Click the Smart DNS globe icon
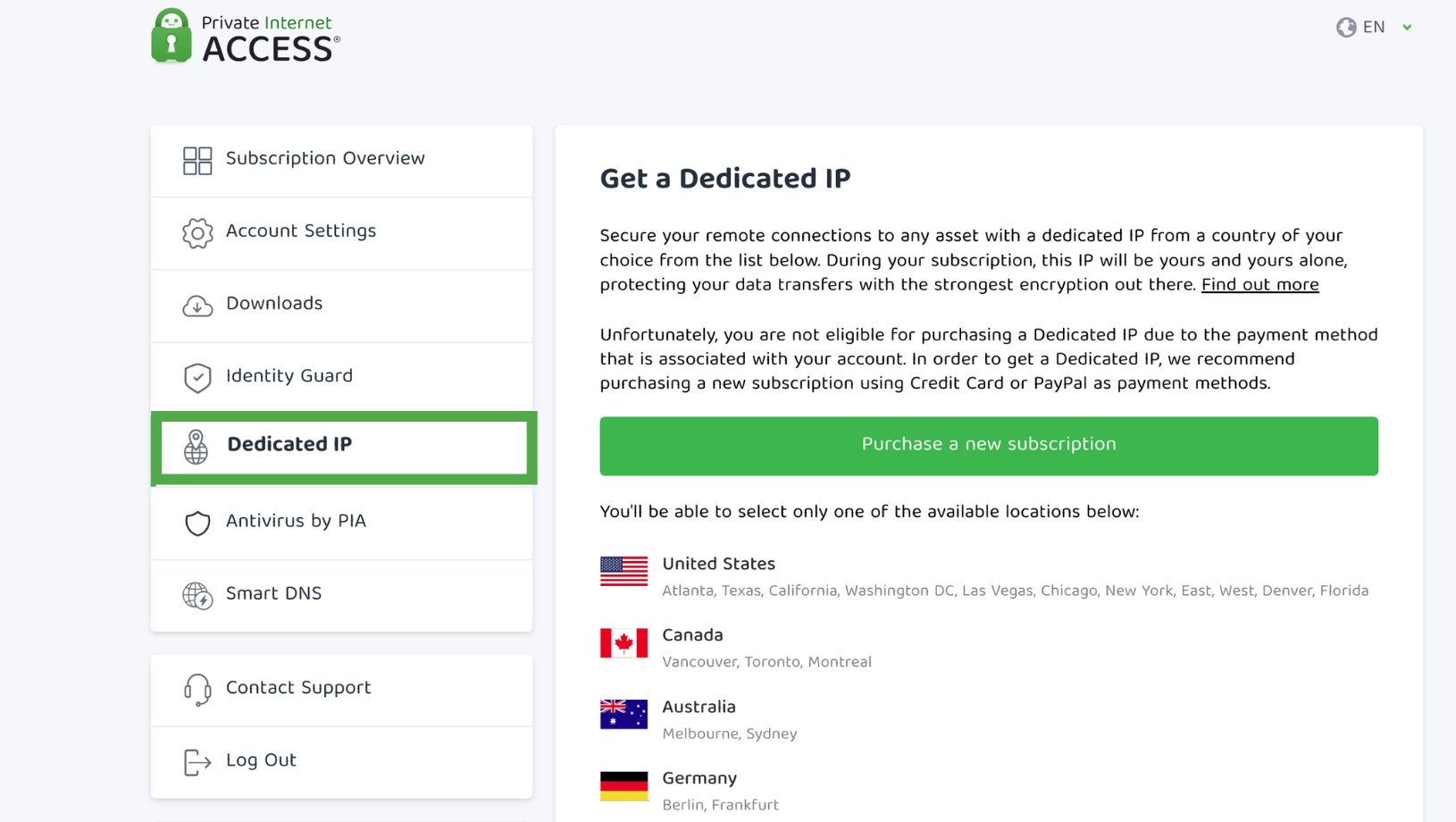This screenshot has width=1456, height=822. (197, 595)
